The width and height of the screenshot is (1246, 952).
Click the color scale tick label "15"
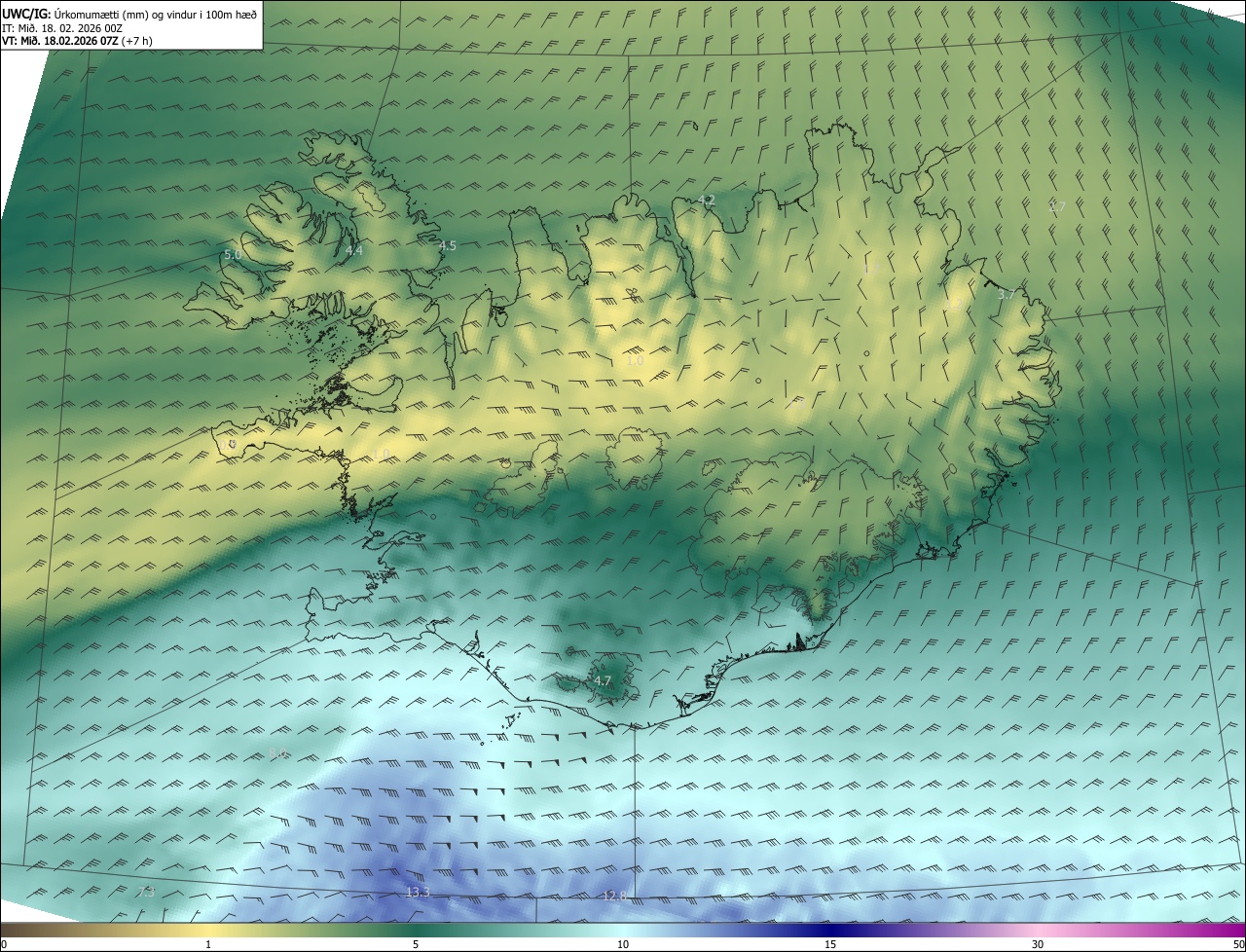(x=830, y=944)
